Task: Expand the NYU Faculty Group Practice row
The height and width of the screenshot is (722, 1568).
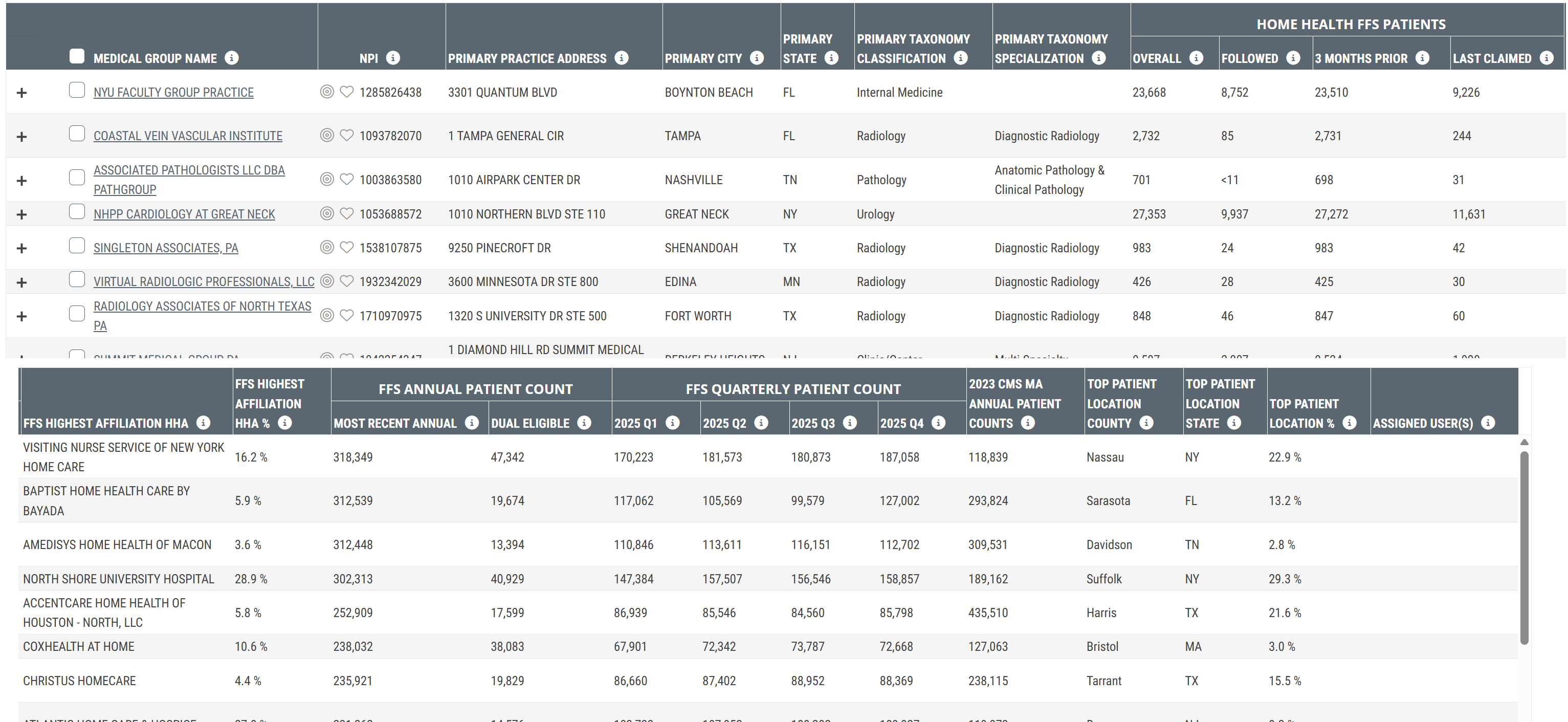Action: 22,93
